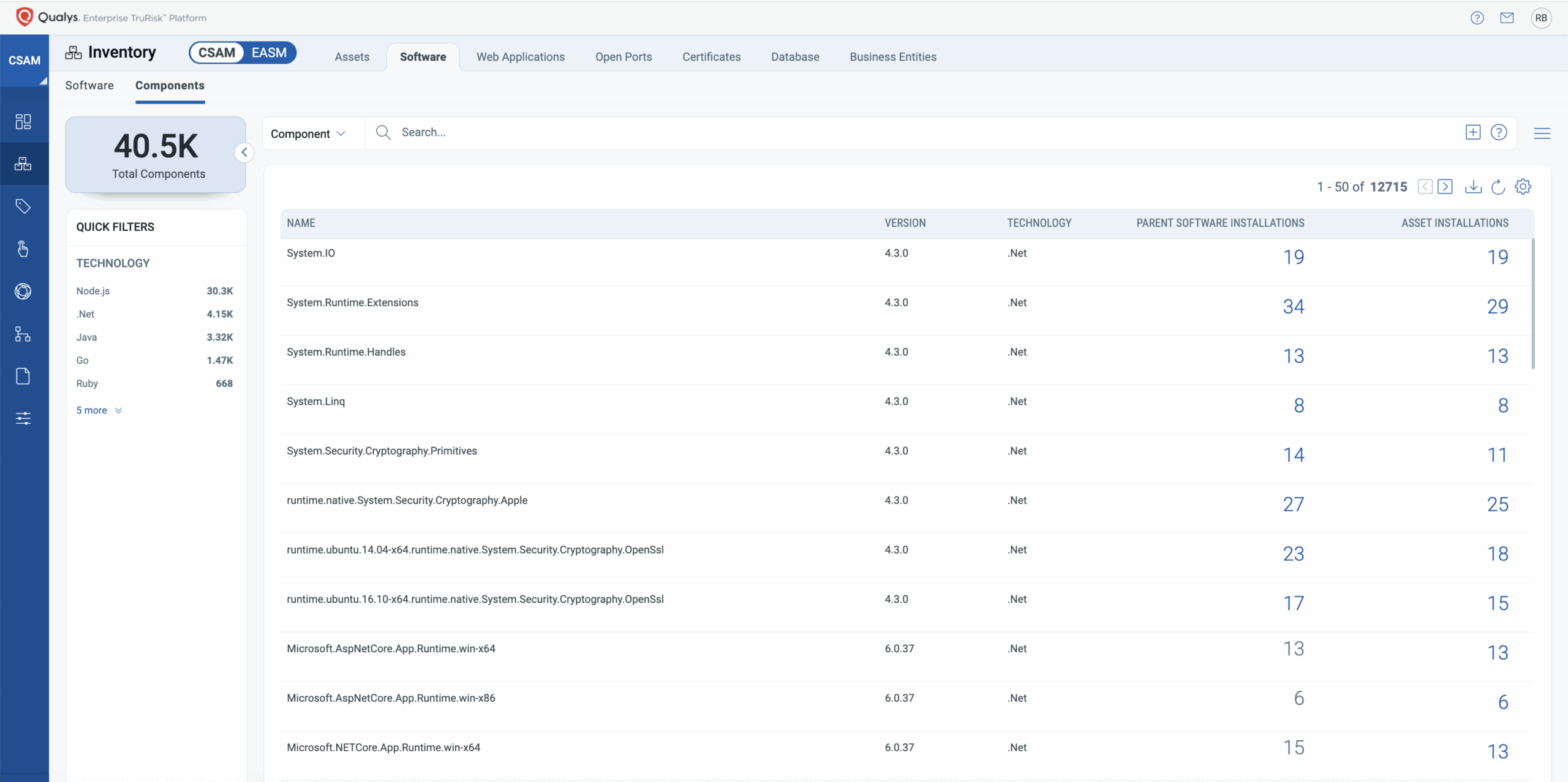The height and width of the screenshot is (782, 1568).
Task: Open the Component search dropdown
Action: [x=308, y=133]
